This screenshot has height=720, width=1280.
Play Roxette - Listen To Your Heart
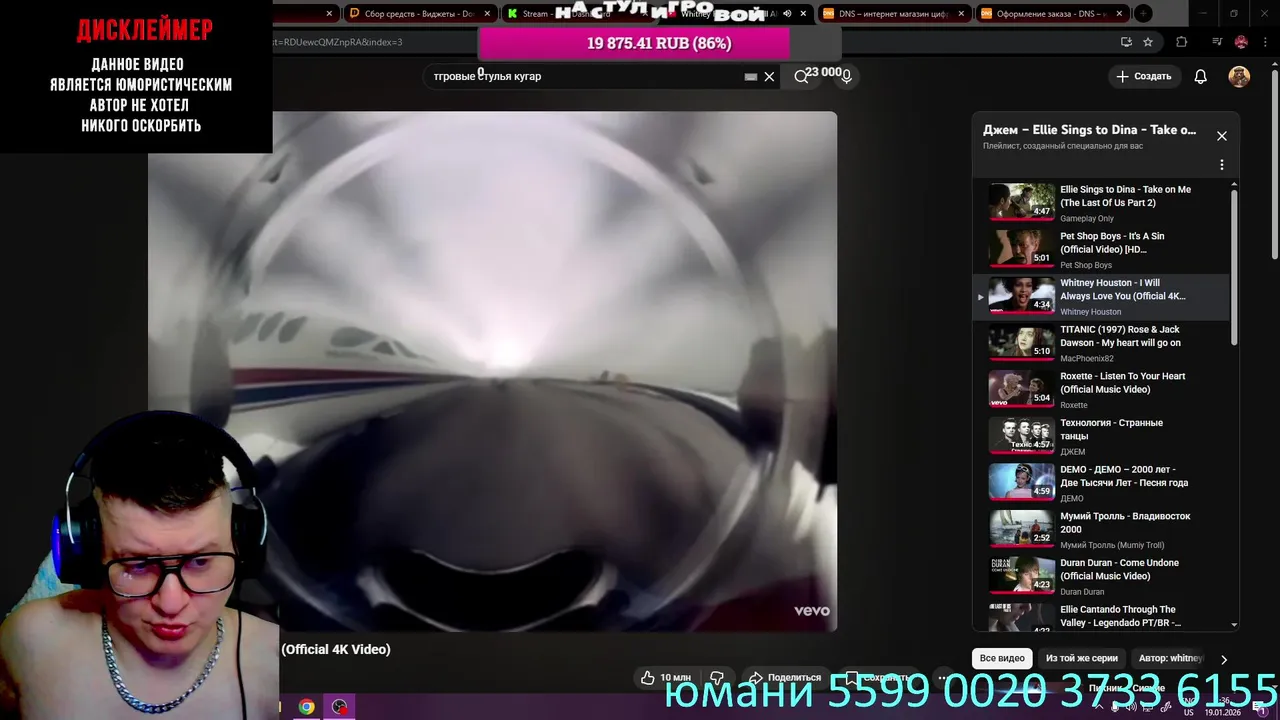pyautogui.click(x=1103, y=390)
